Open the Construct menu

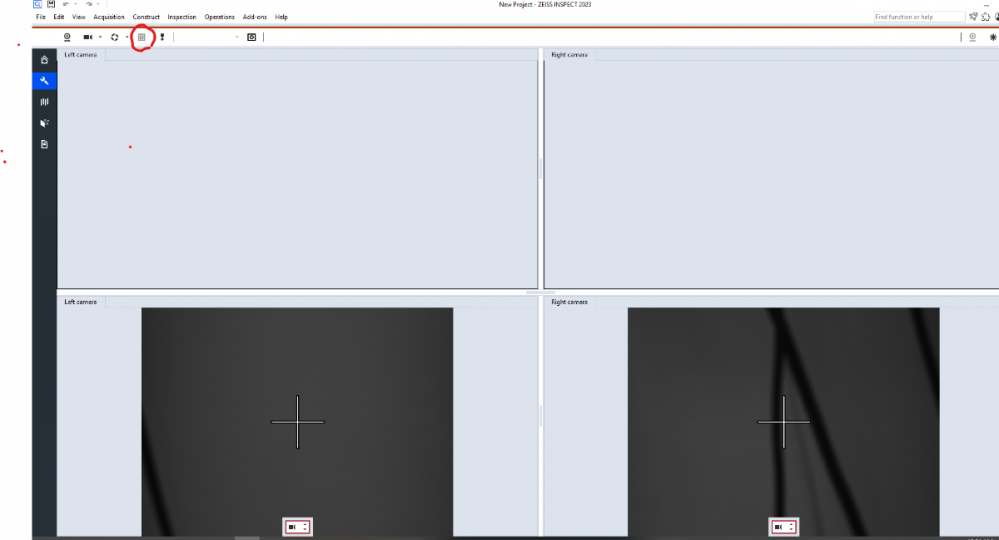[x=146, y=17]
